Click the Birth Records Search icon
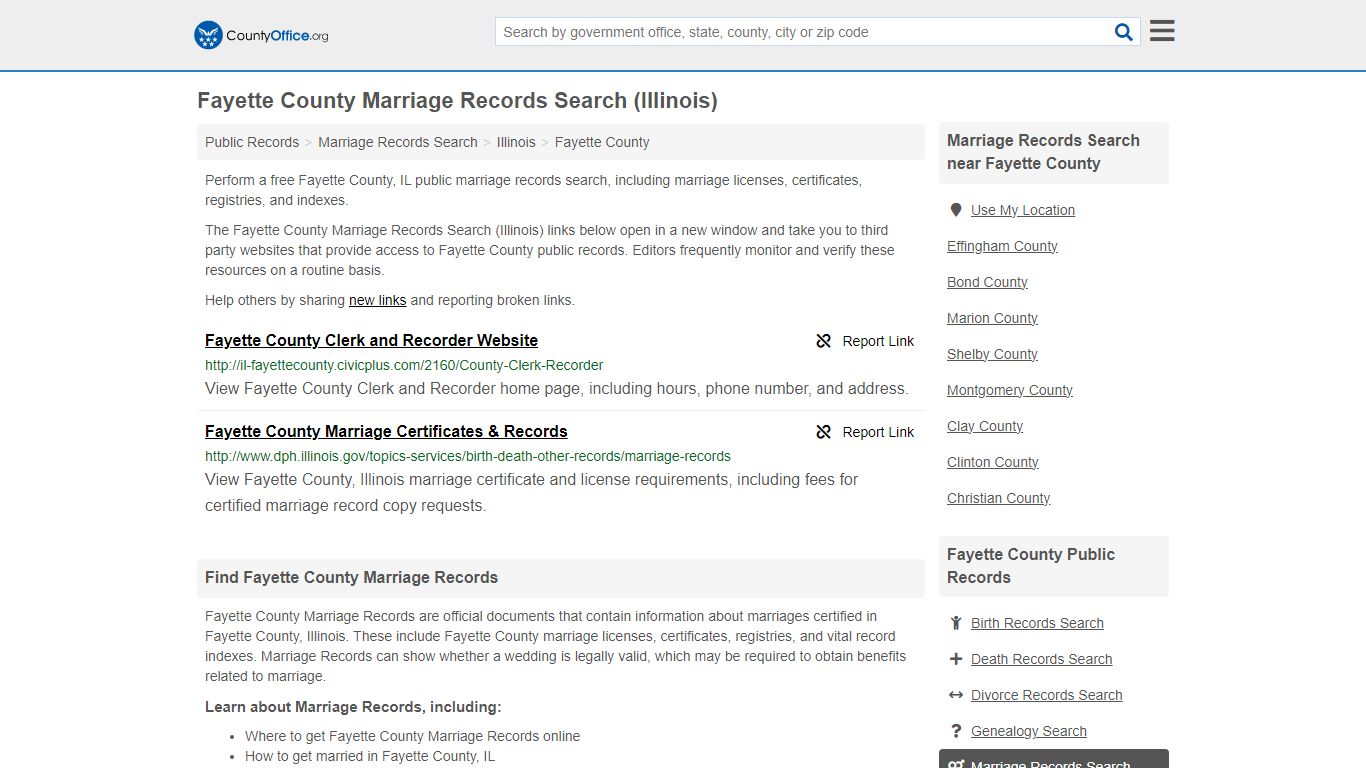 (956, 623)
